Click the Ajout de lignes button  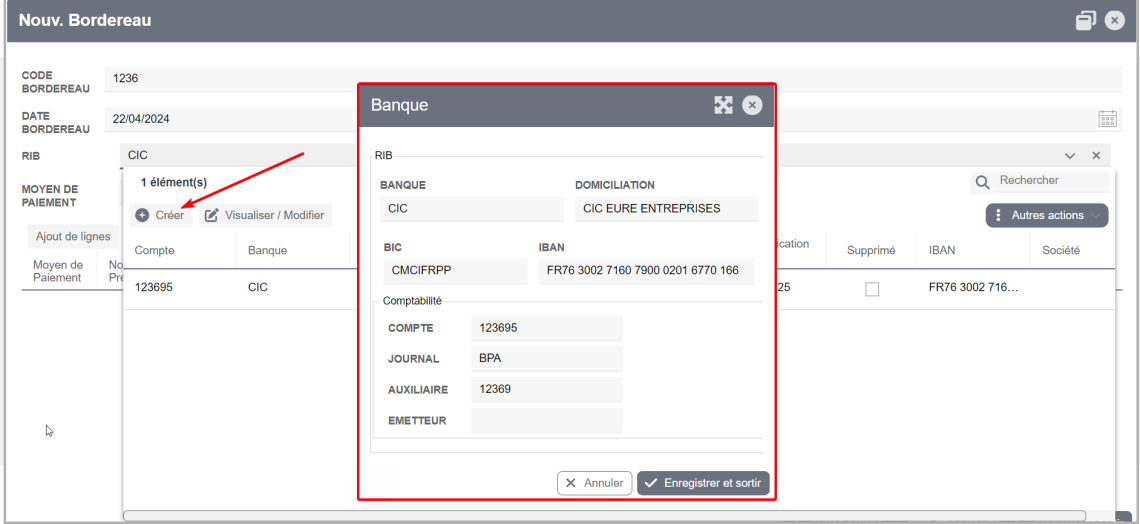pos(73,236)
